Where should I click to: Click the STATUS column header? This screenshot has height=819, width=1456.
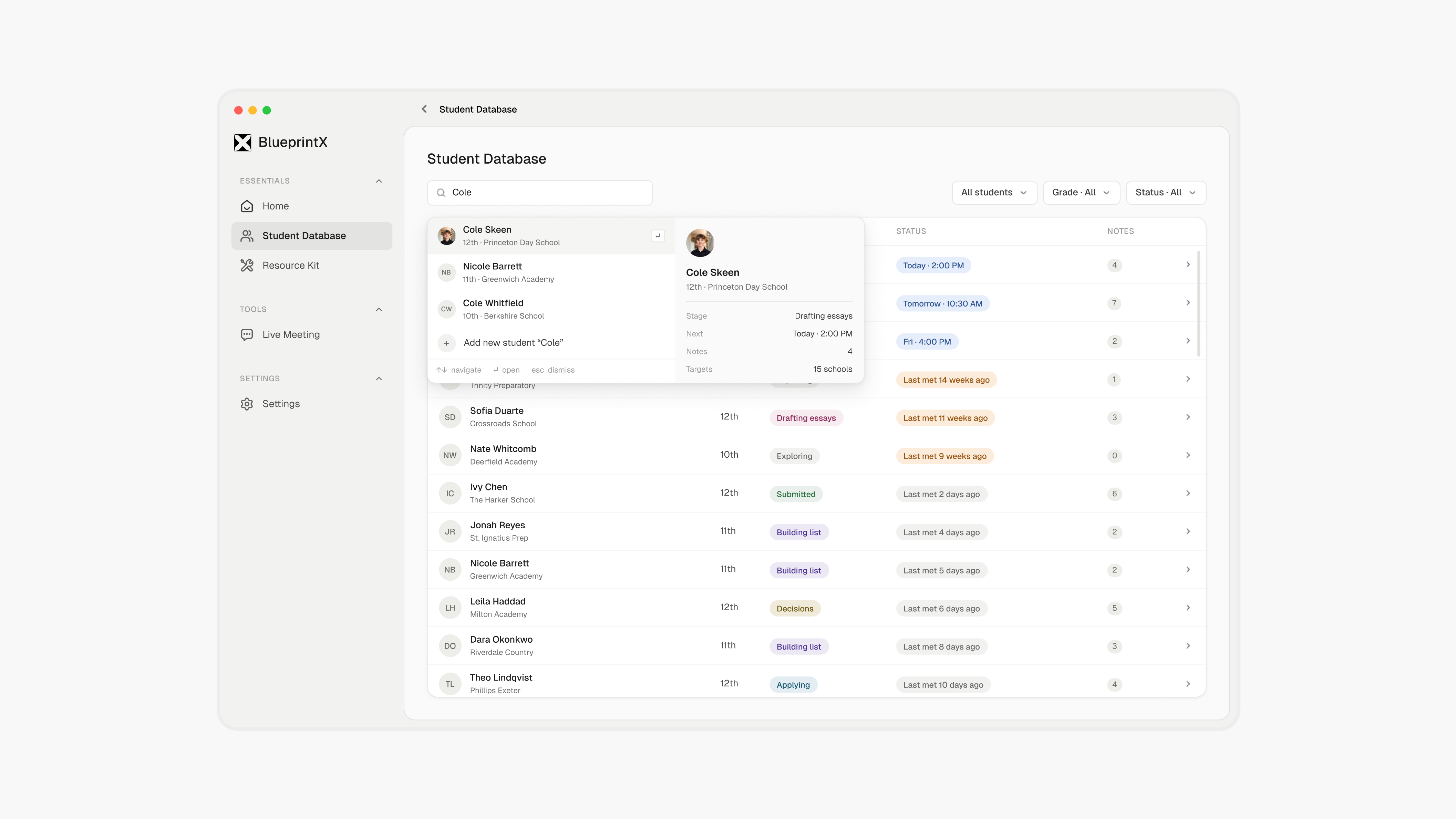click(x=911, y=231)
